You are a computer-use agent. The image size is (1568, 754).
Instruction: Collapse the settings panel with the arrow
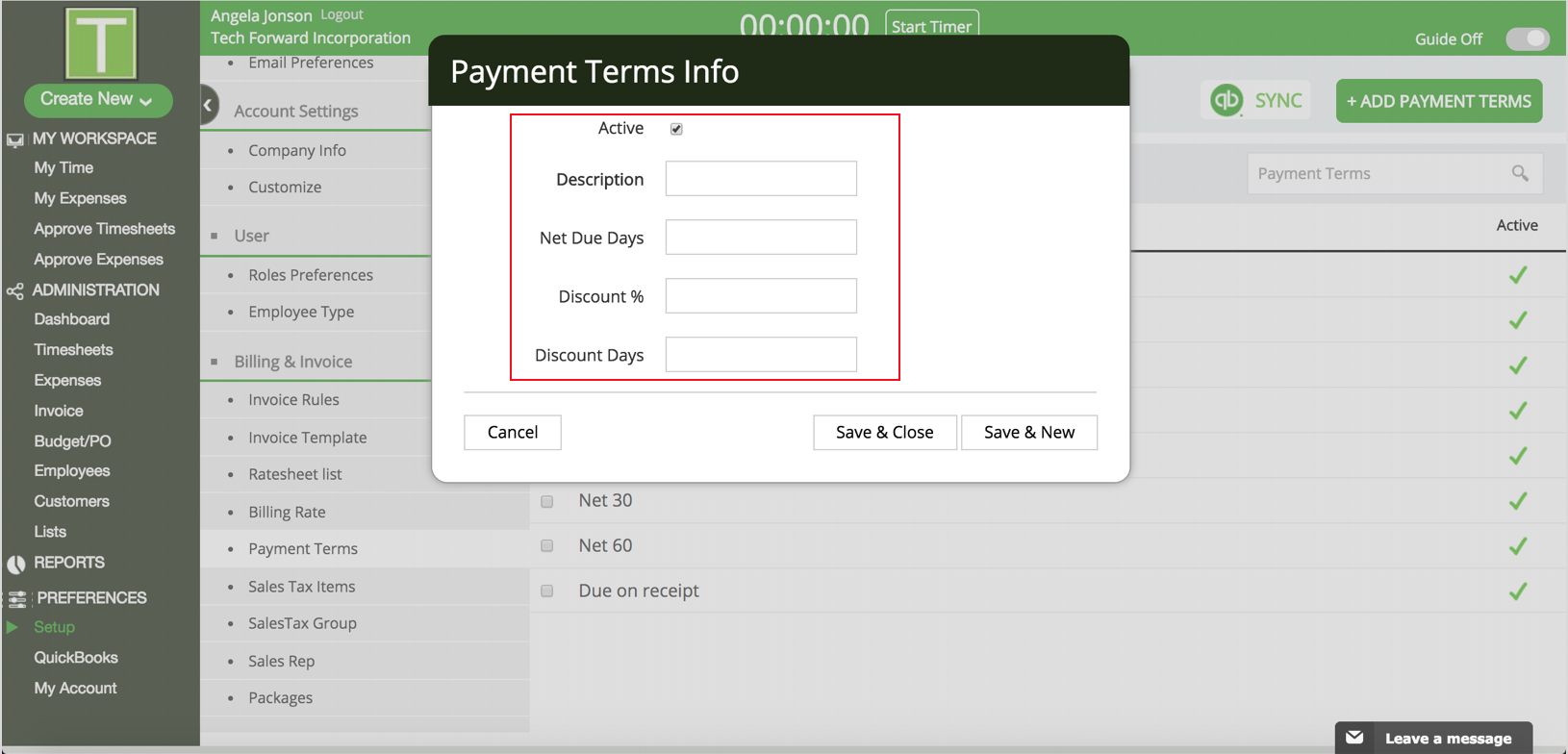(x=208, y=105)
